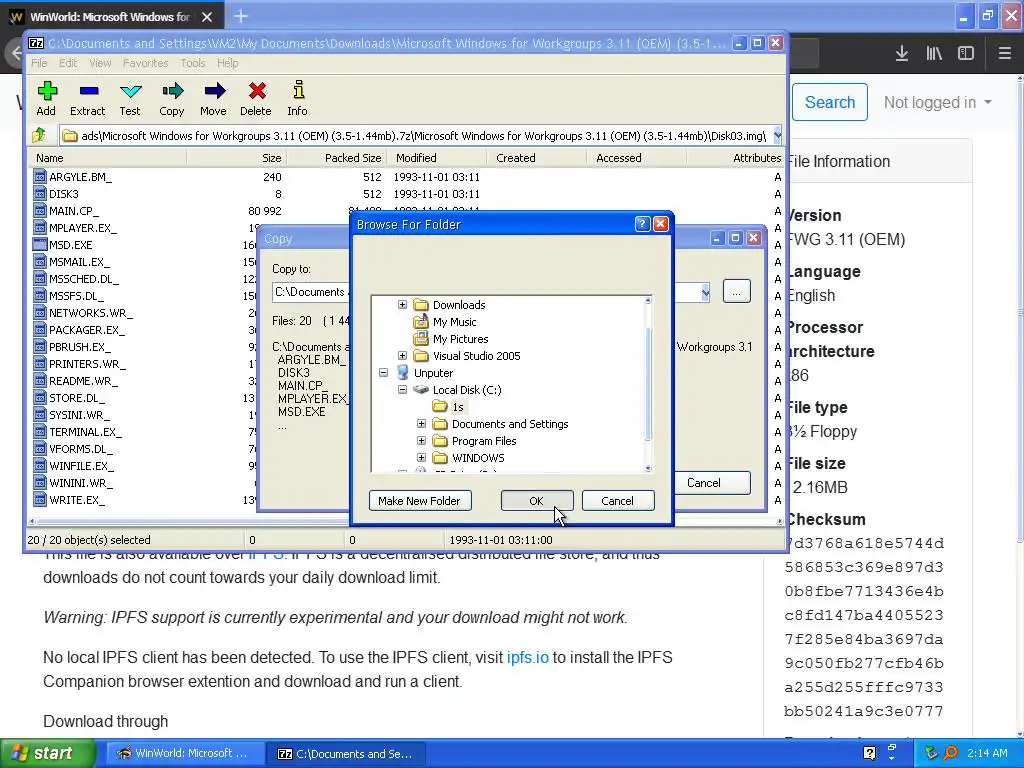Collapse the Unputer tree node
This screenshot has height=768, width=1024.
point(383,373)
